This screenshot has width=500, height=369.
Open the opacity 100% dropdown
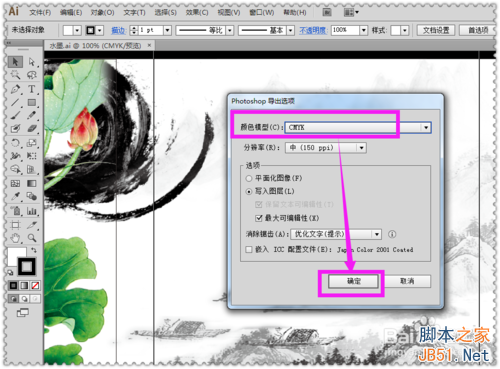pos(364,31)
